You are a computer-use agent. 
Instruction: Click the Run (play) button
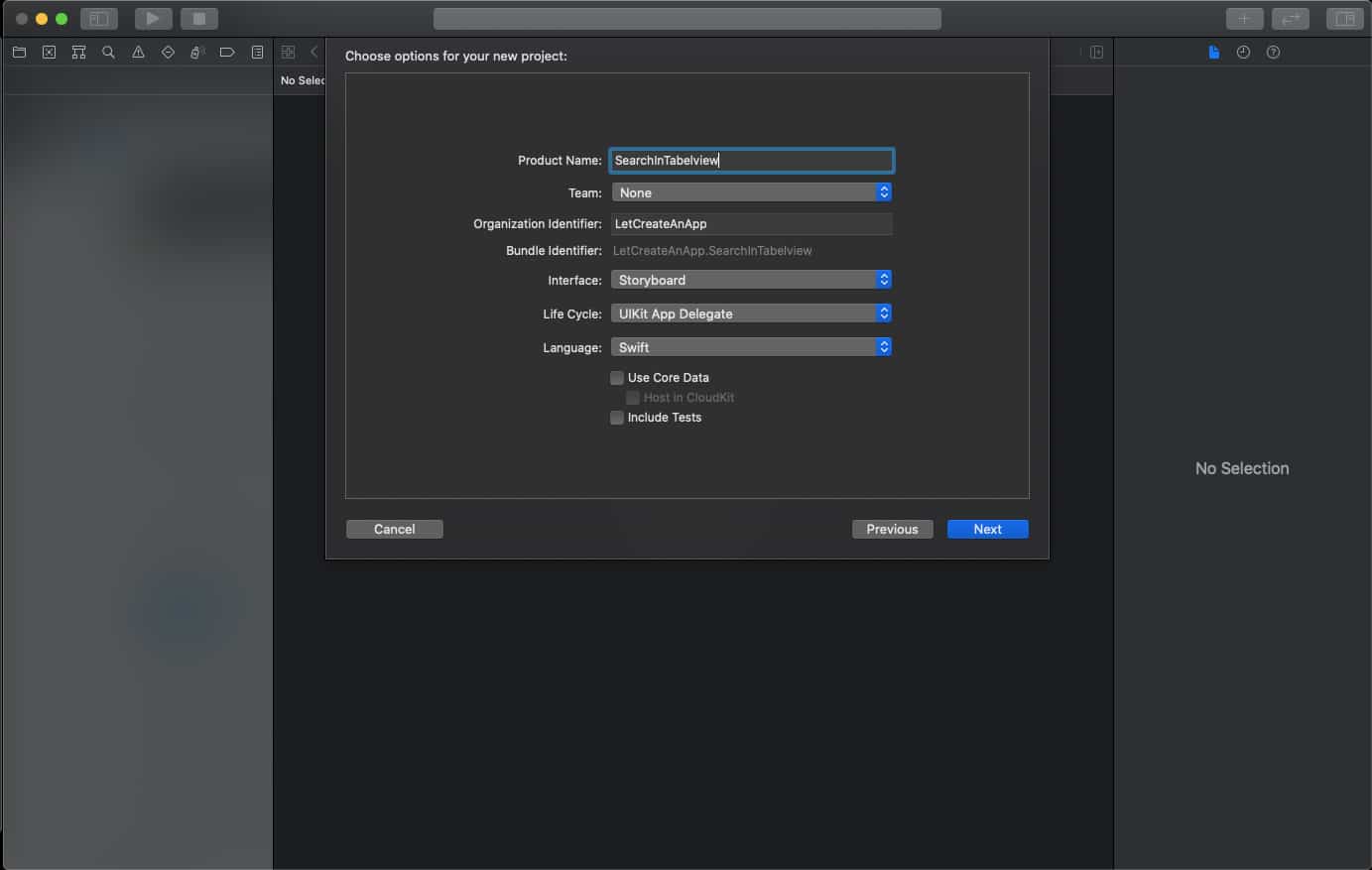coord(153,19)
